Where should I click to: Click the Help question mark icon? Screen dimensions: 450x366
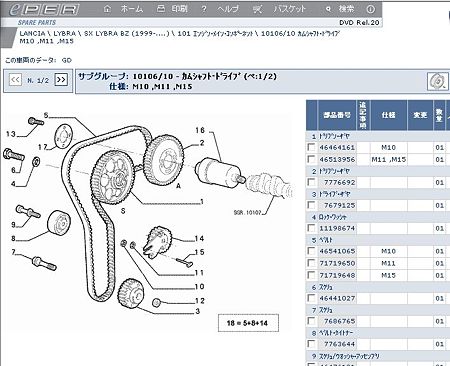[204, 9]
